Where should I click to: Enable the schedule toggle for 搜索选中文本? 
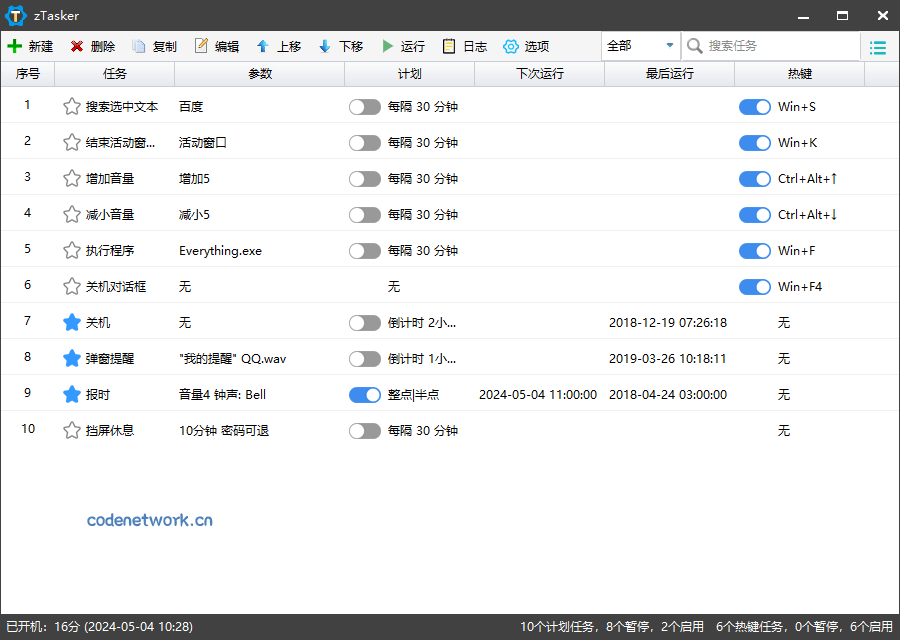(365, 106)
